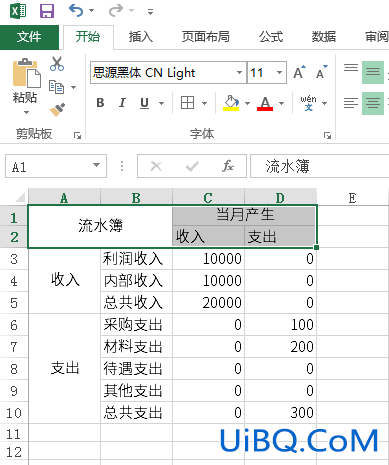Viewport: 389px width, 465px height.
Task: Open the 剪贴板 pane launcher
Action: (78, 135)
